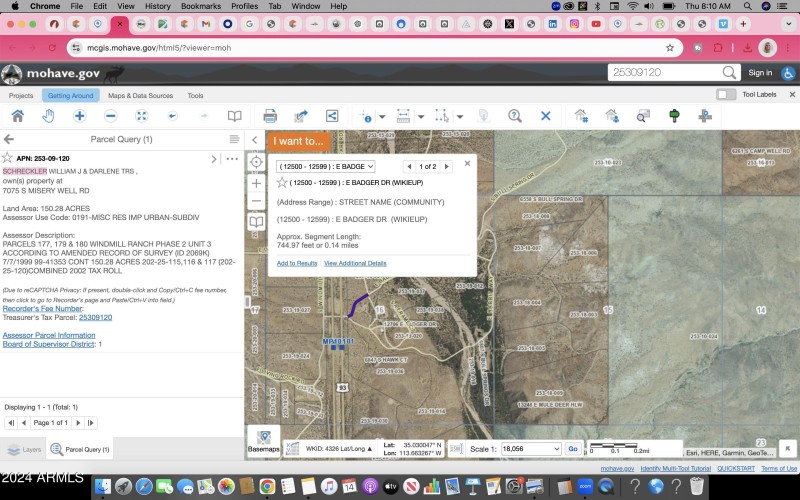Screen dimensions: 800x500
Task: Open the Layers panel tab
Action: (x=24, y=450)
